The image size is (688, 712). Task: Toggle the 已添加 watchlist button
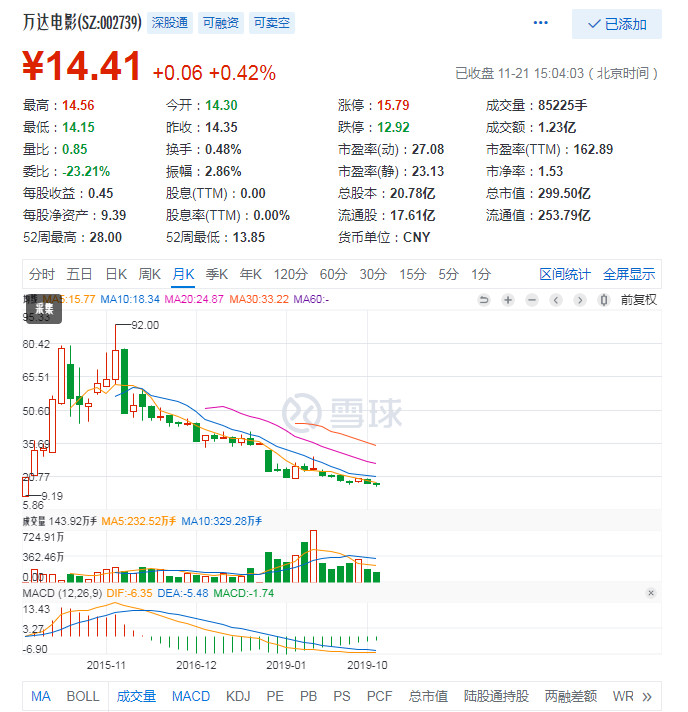tap(617, 24)
